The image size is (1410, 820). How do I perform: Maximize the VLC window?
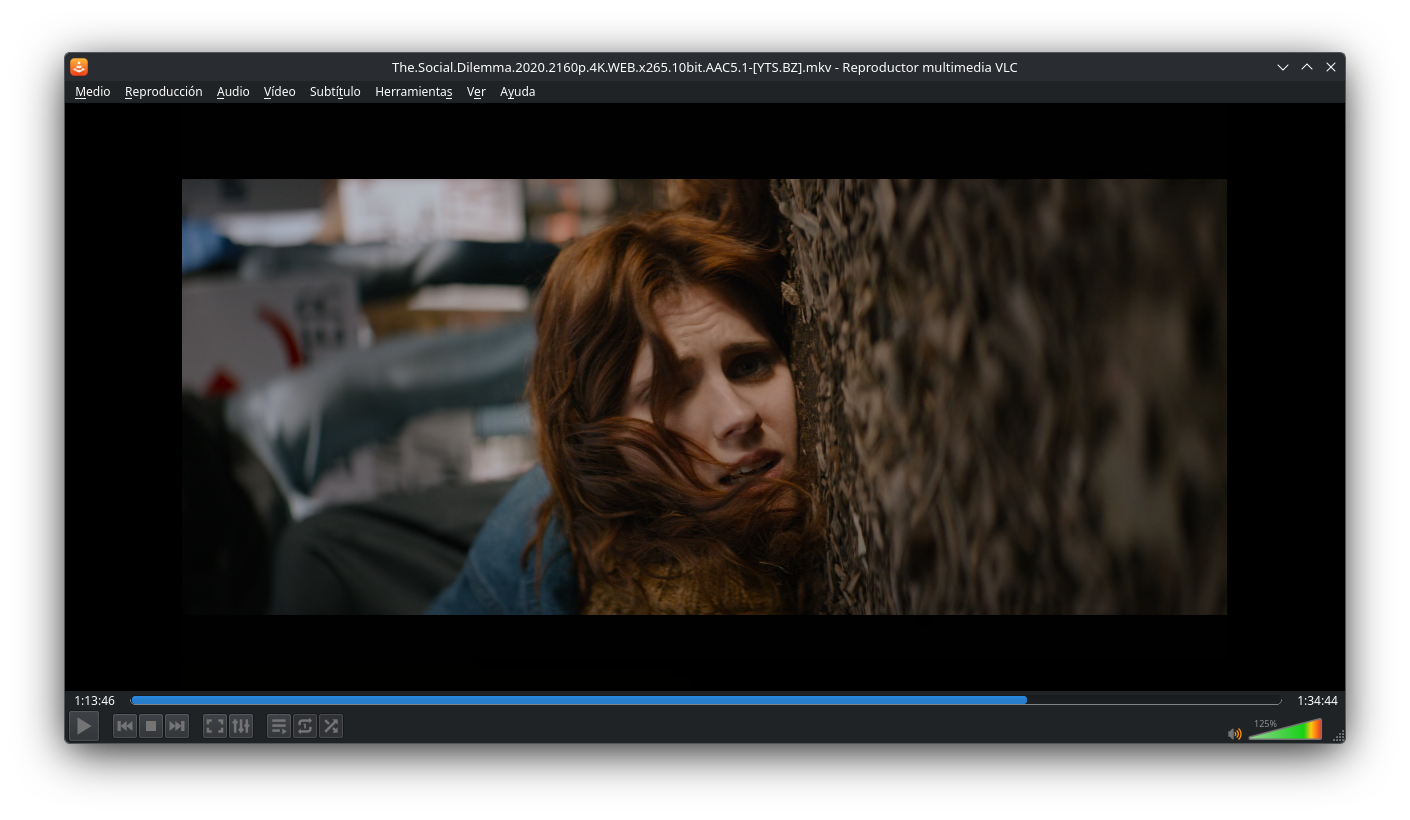pos(1307,67)
